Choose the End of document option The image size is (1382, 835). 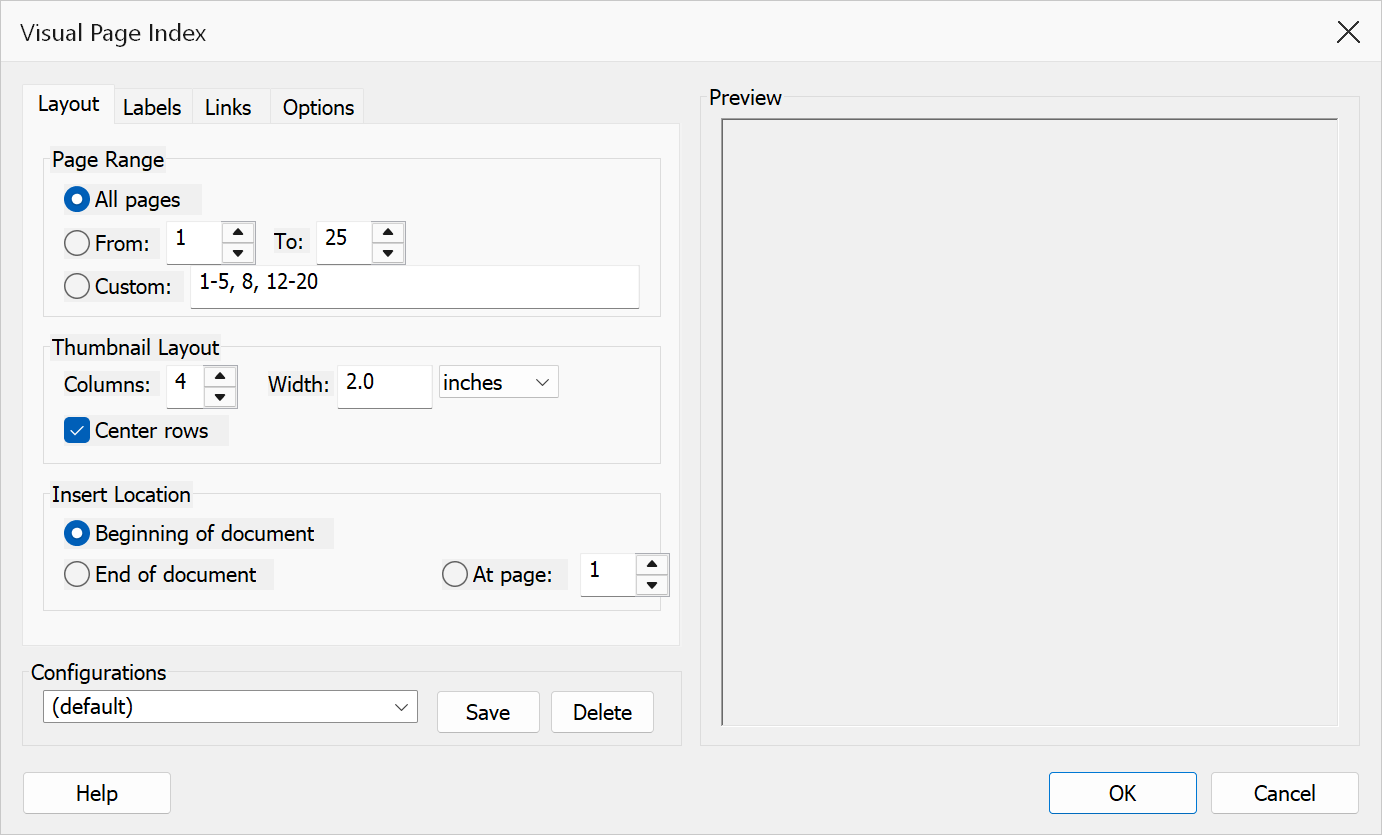click(77, 574)
